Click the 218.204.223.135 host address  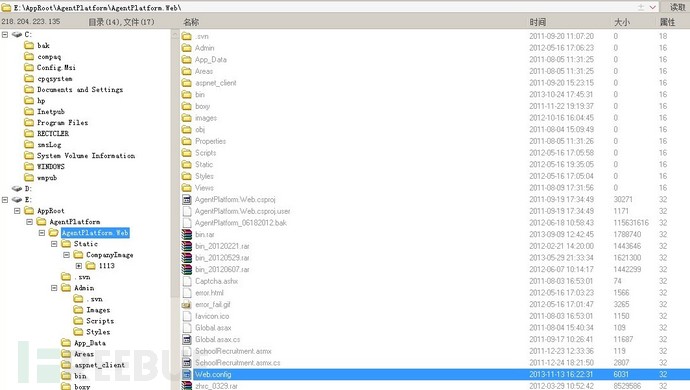[31, 22]
